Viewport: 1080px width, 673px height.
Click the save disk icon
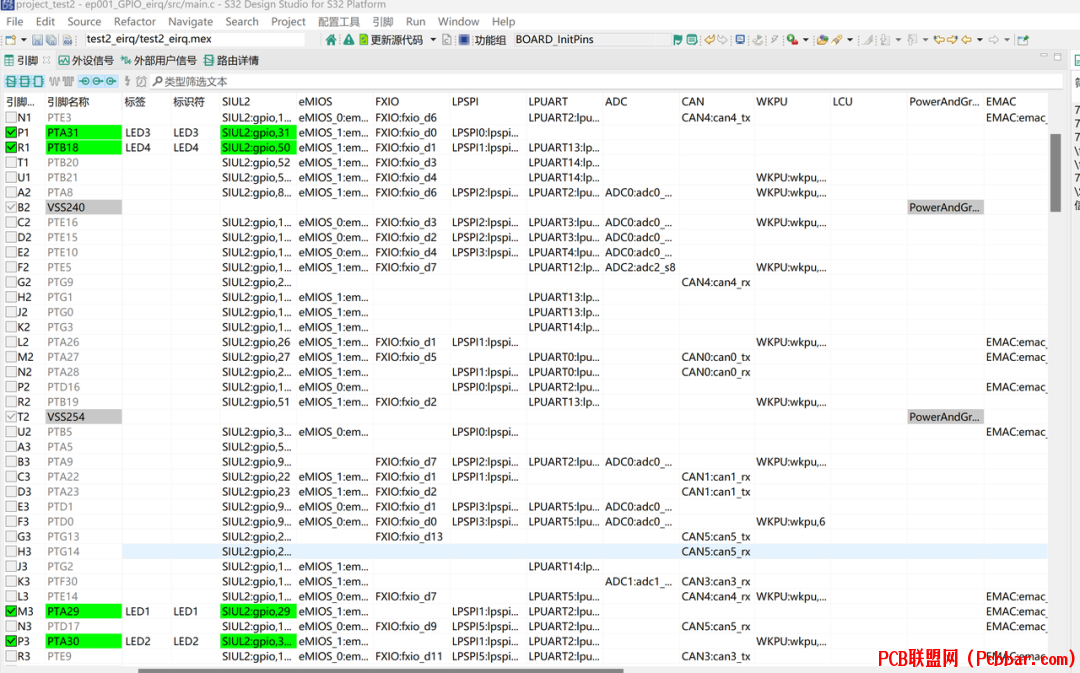coord(38,40)
